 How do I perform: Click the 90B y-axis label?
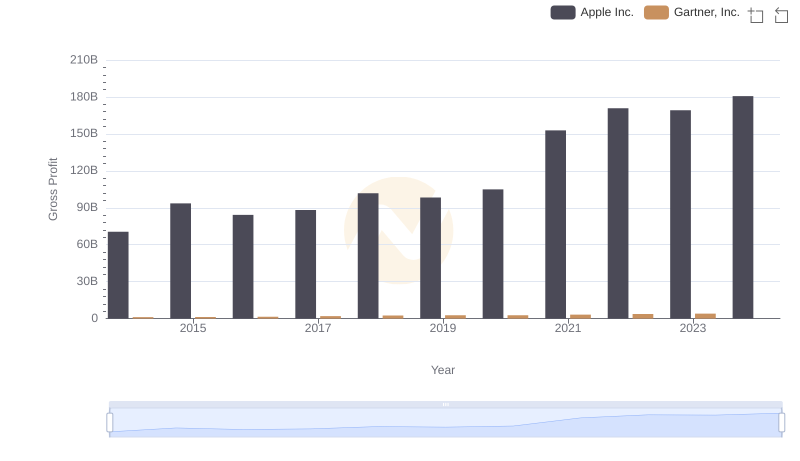(x=87, y=208)
